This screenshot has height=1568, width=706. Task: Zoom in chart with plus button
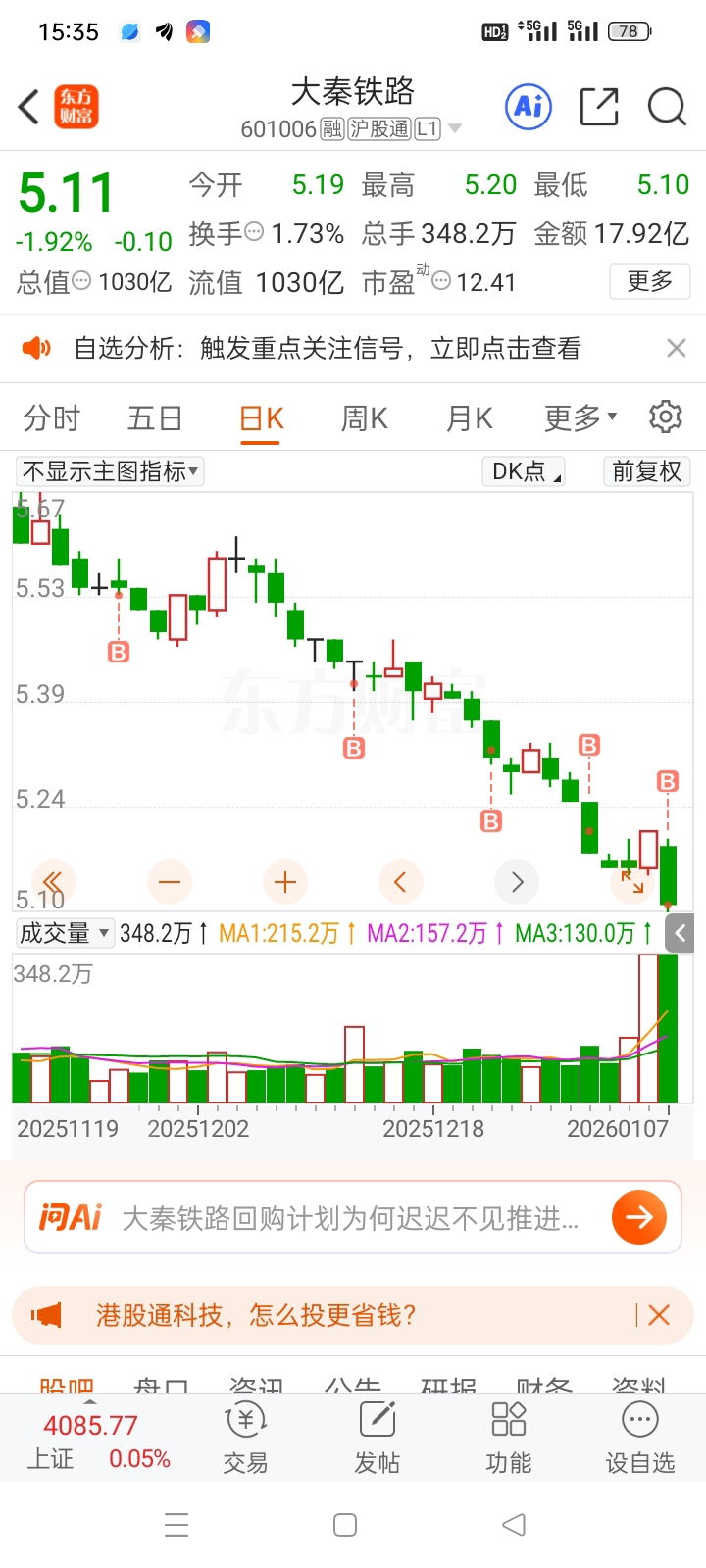pos(285,882)
